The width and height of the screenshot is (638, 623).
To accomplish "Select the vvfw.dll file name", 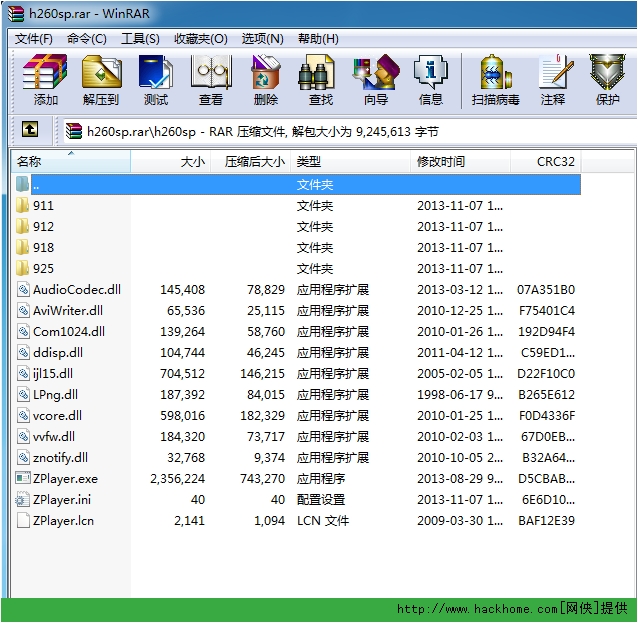I will point(54,437).
